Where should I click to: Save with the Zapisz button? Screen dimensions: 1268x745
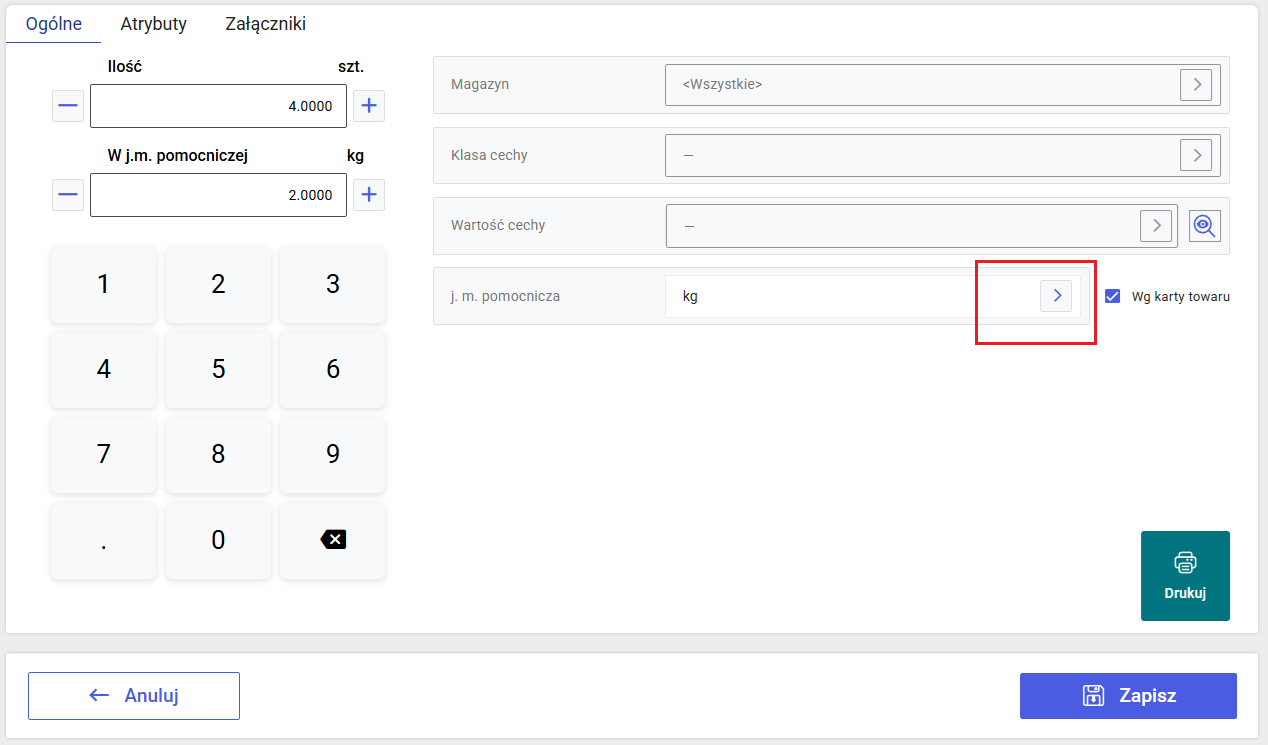(x=1128, y=696)
